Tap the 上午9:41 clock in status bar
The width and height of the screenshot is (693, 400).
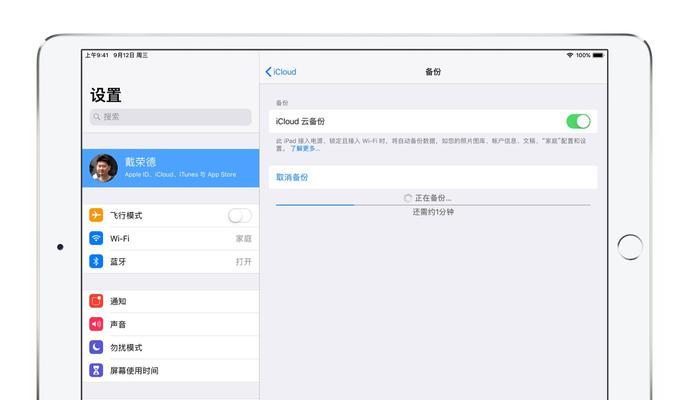(x=97, y=55)
